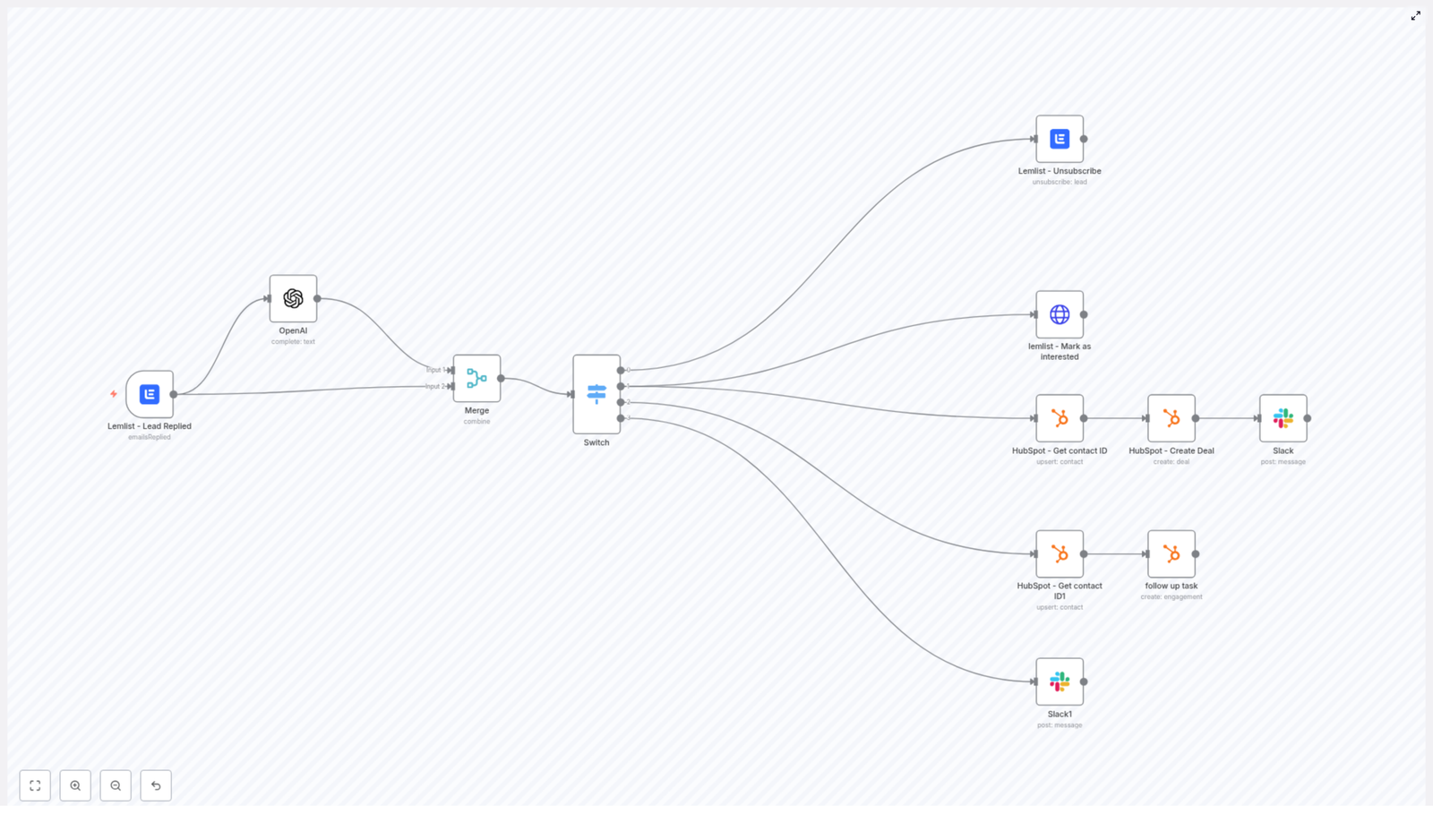Image resolution: width=1433 pixels, height=840 pixels.
Task: Select the Lemlist - Lead Replied trigger node
Action: (x=150, y=394)
